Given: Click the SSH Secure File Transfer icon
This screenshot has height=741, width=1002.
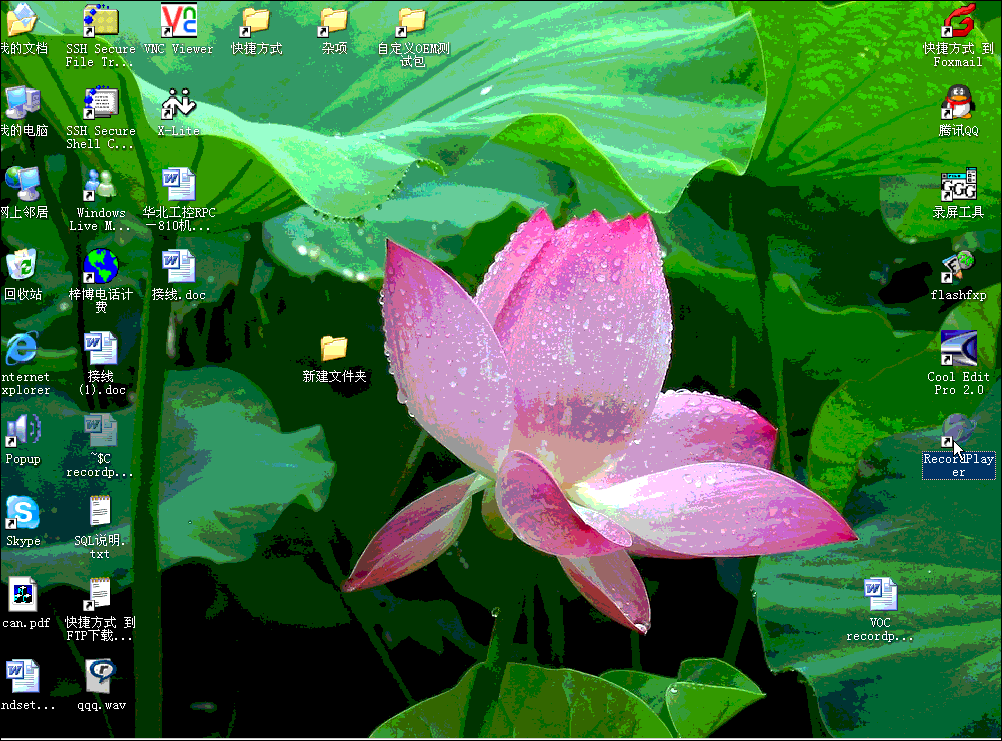Looking at the screenshot, I should click(x=100, y=21).
